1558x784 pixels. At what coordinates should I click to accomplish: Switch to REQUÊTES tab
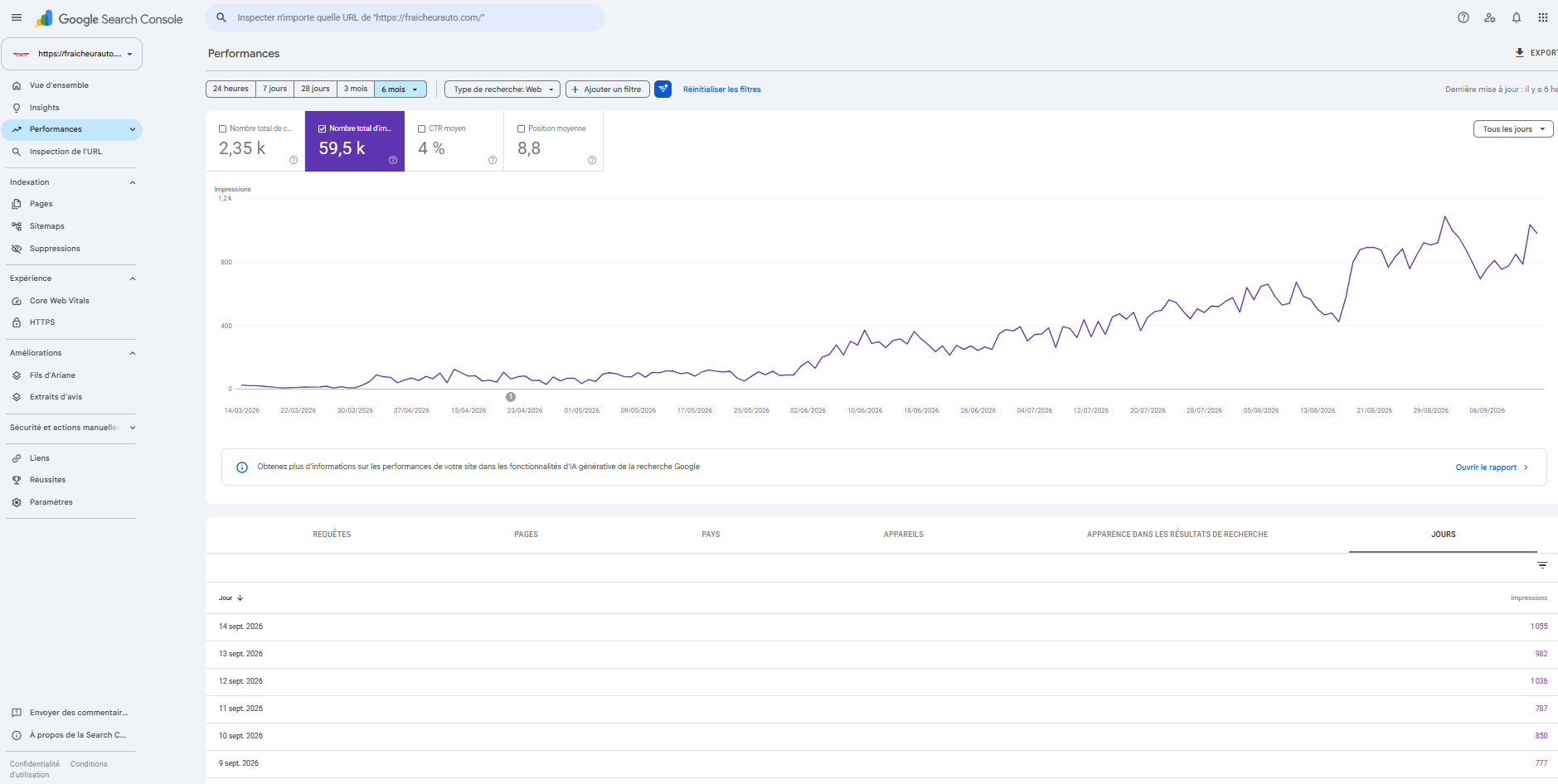(x=332, y=535)
